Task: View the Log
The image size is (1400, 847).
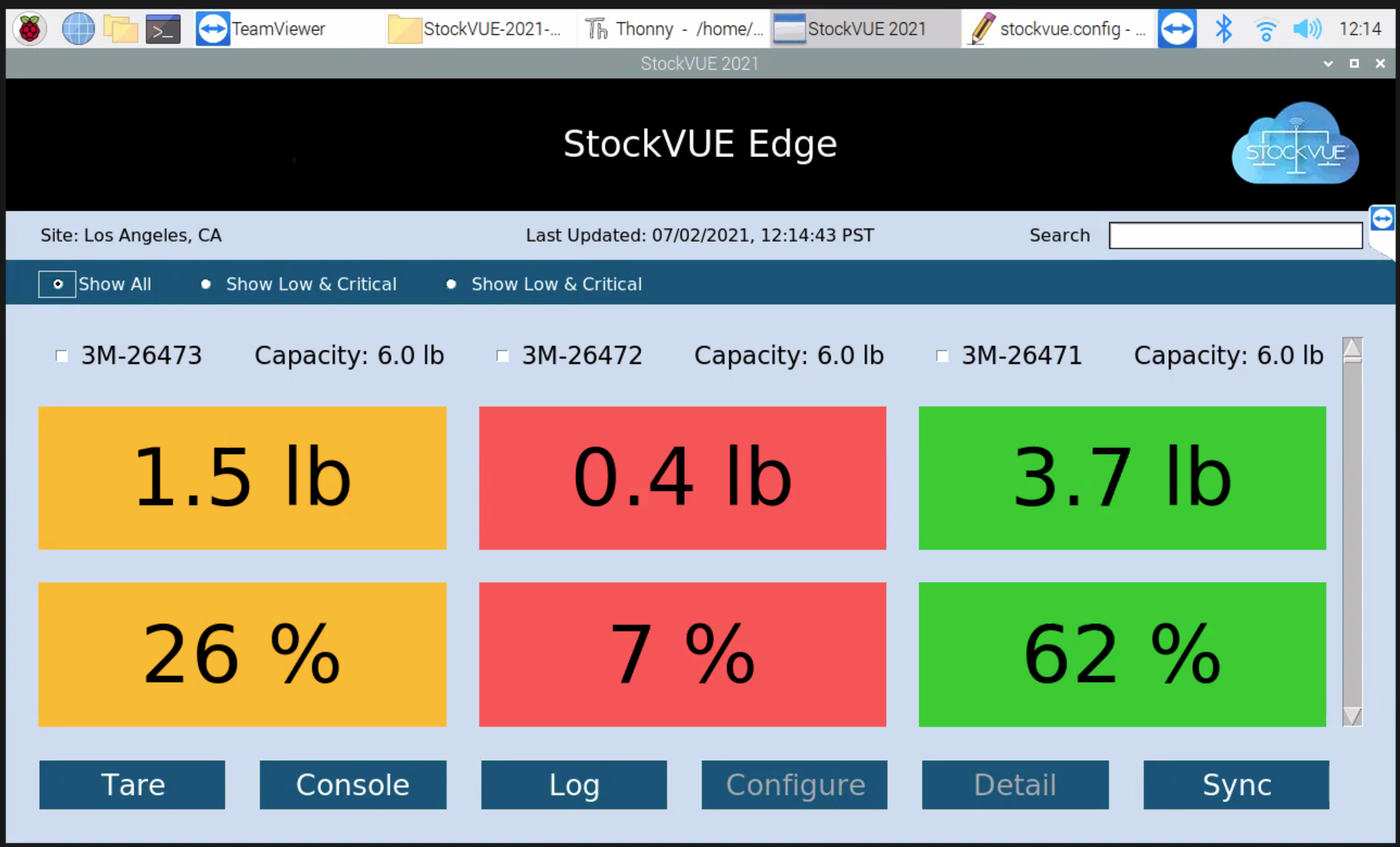Action: (x=573, y=785)
